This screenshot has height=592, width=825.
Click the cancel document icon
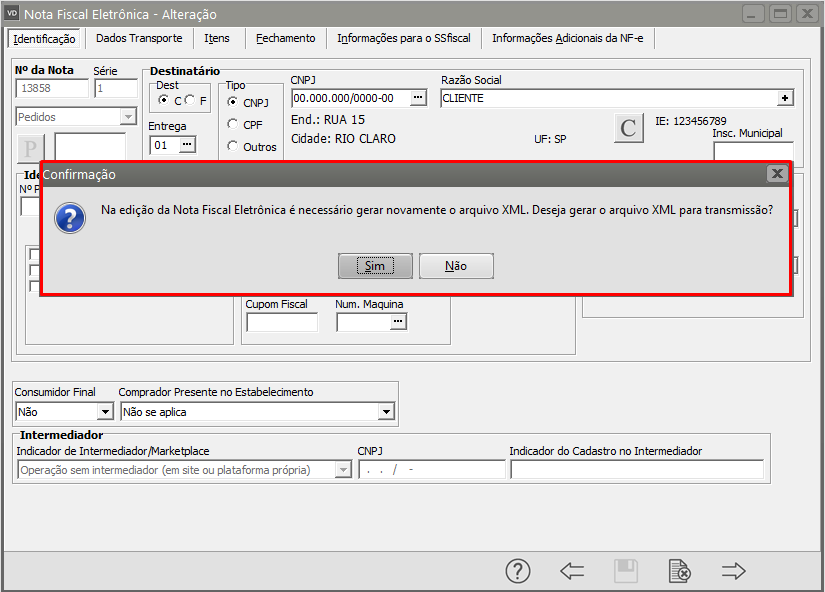(x=680, y=571)
